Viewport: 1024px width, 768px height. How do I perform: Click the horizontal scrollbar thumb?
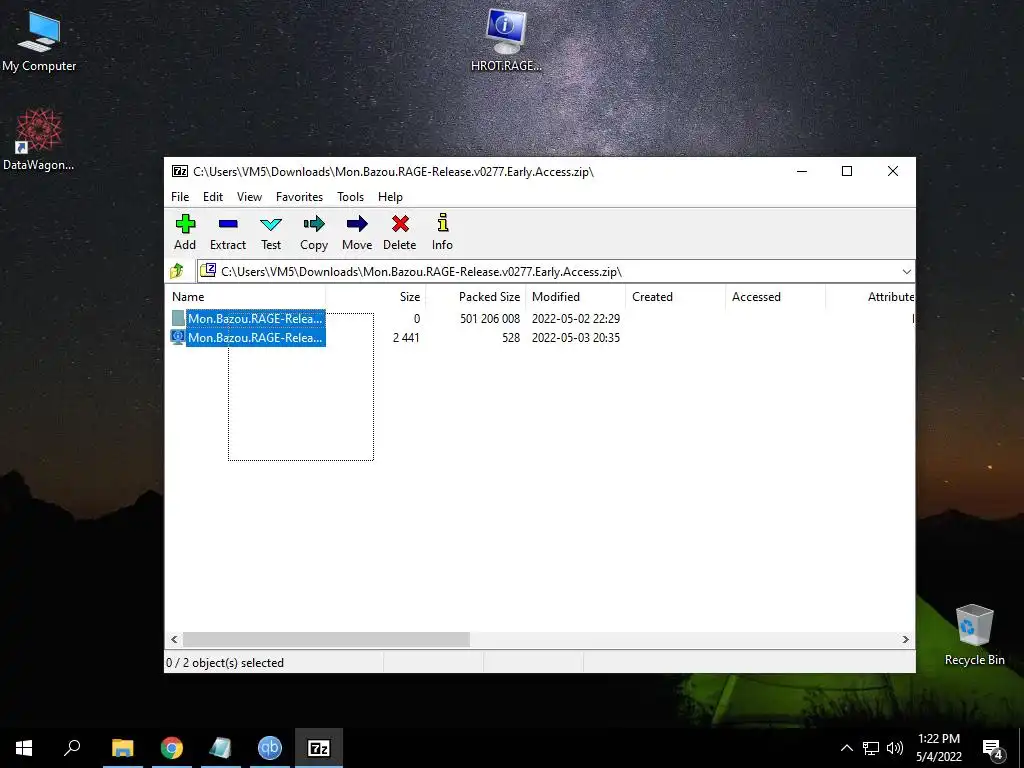click(326, 639)
